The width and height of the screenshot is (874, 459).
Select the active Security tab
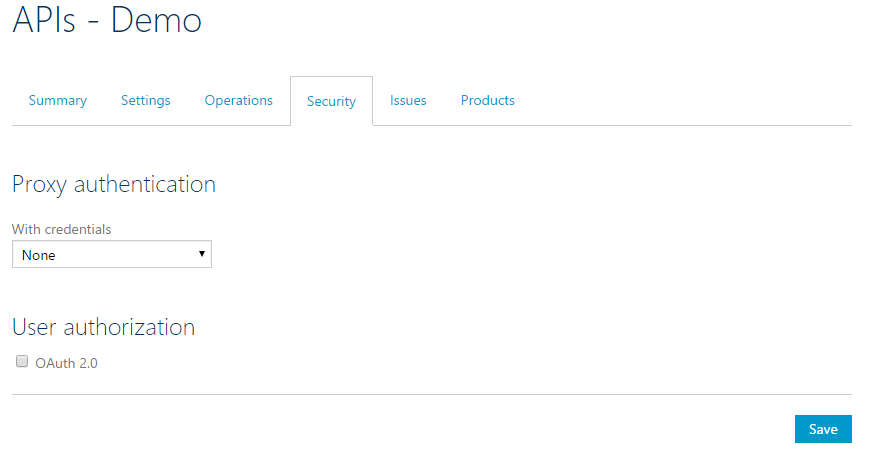331,101
